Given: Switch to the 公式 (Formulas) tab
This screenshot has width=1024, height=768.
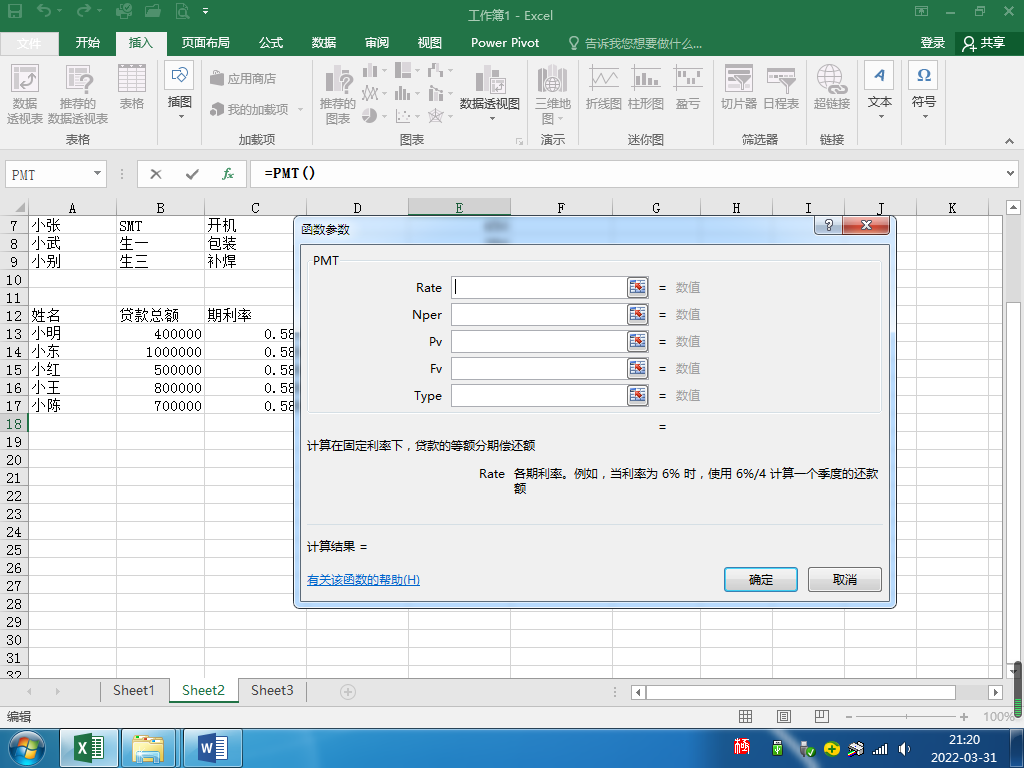Looking at the screenshot, I should click(270, 43).
